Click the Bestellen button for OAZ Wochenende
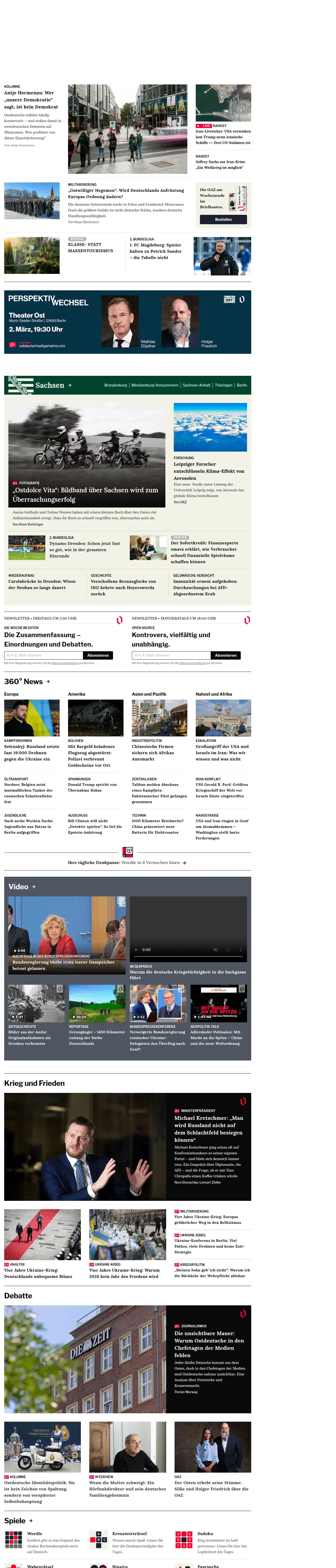 (x=223, y=219)
